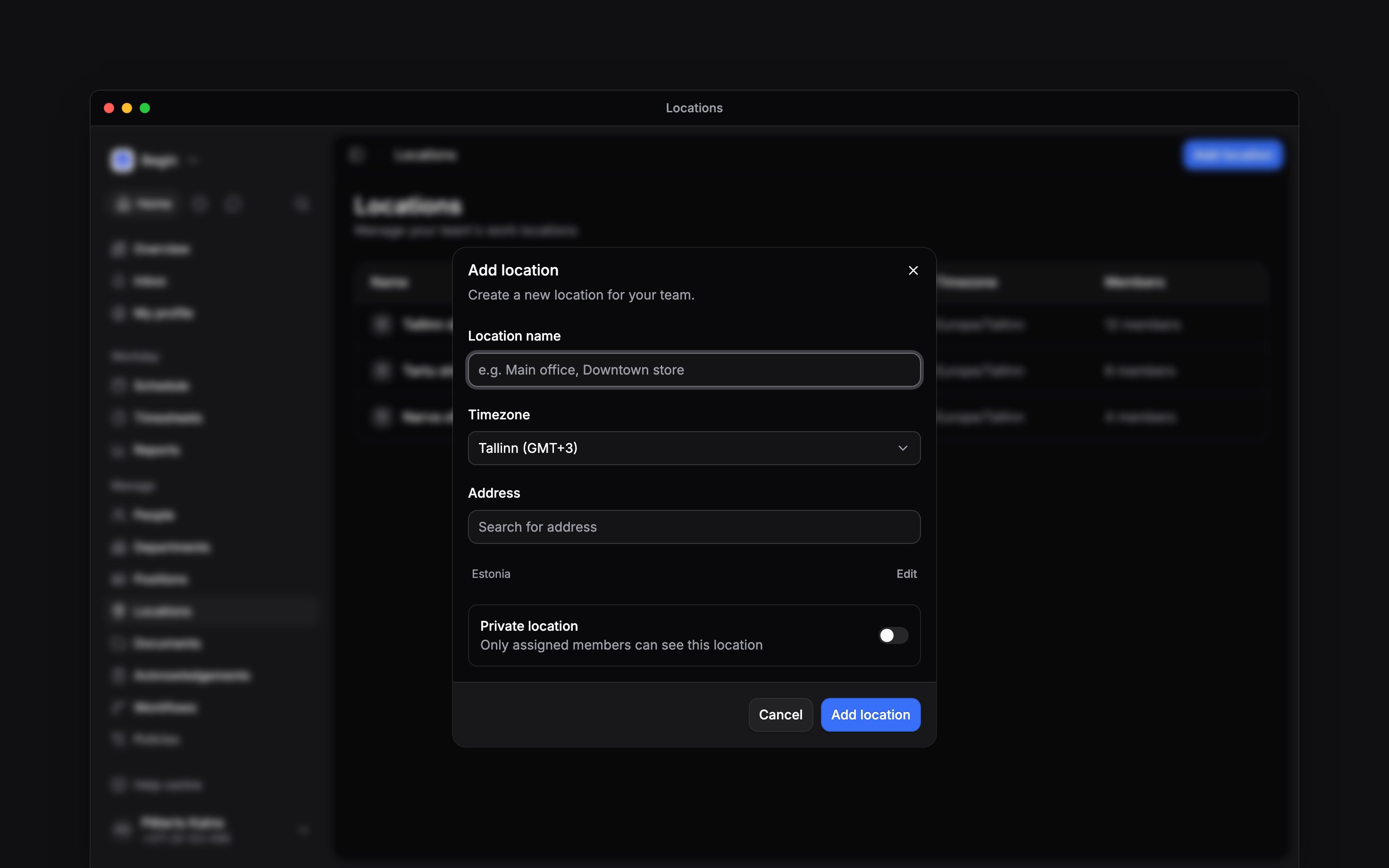Click the Search for address field
Viewport: 1389px width, 868px height.
click(x=694, y=527)
